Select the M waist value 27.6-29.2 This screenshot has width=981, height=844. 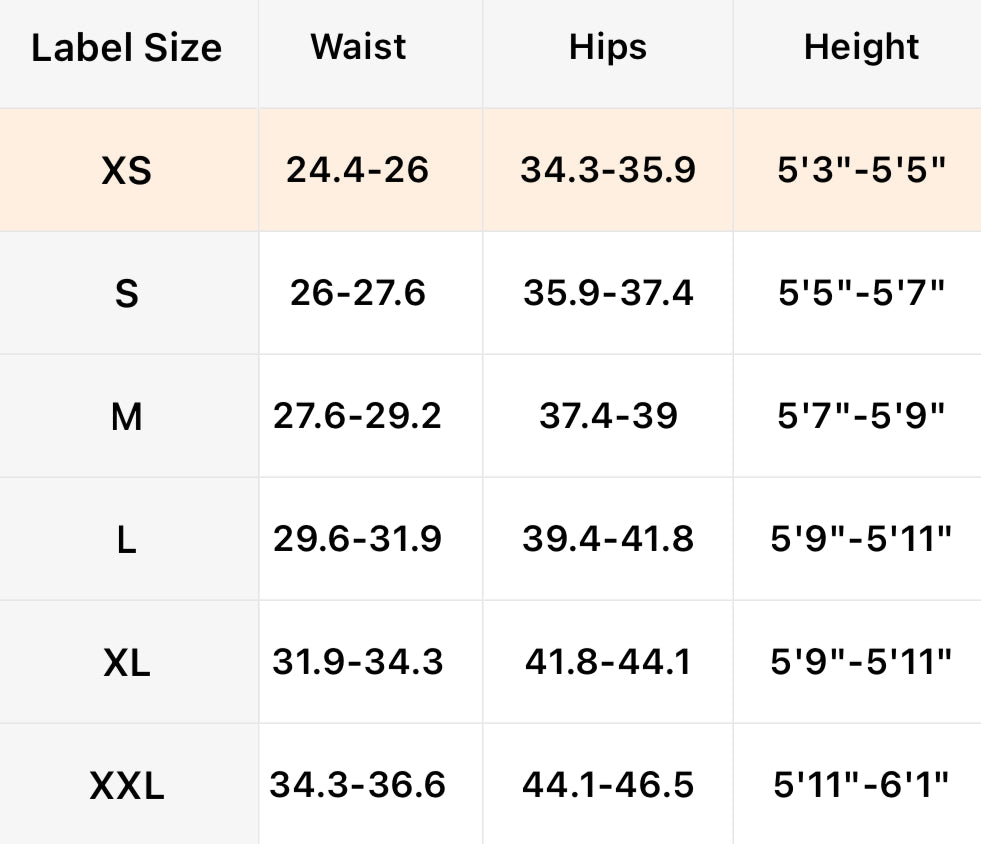pos(358,417)
